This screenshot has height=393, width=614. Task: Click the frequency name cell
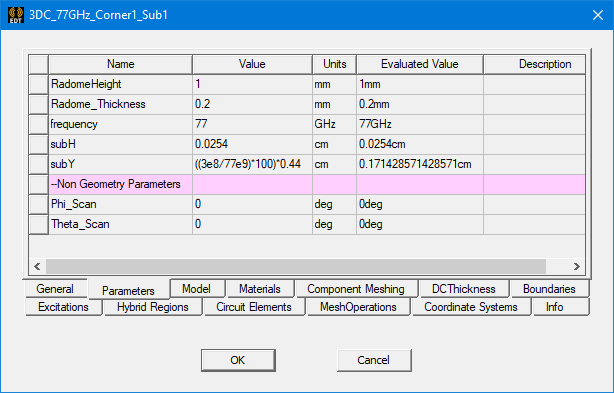pos(121,124)
